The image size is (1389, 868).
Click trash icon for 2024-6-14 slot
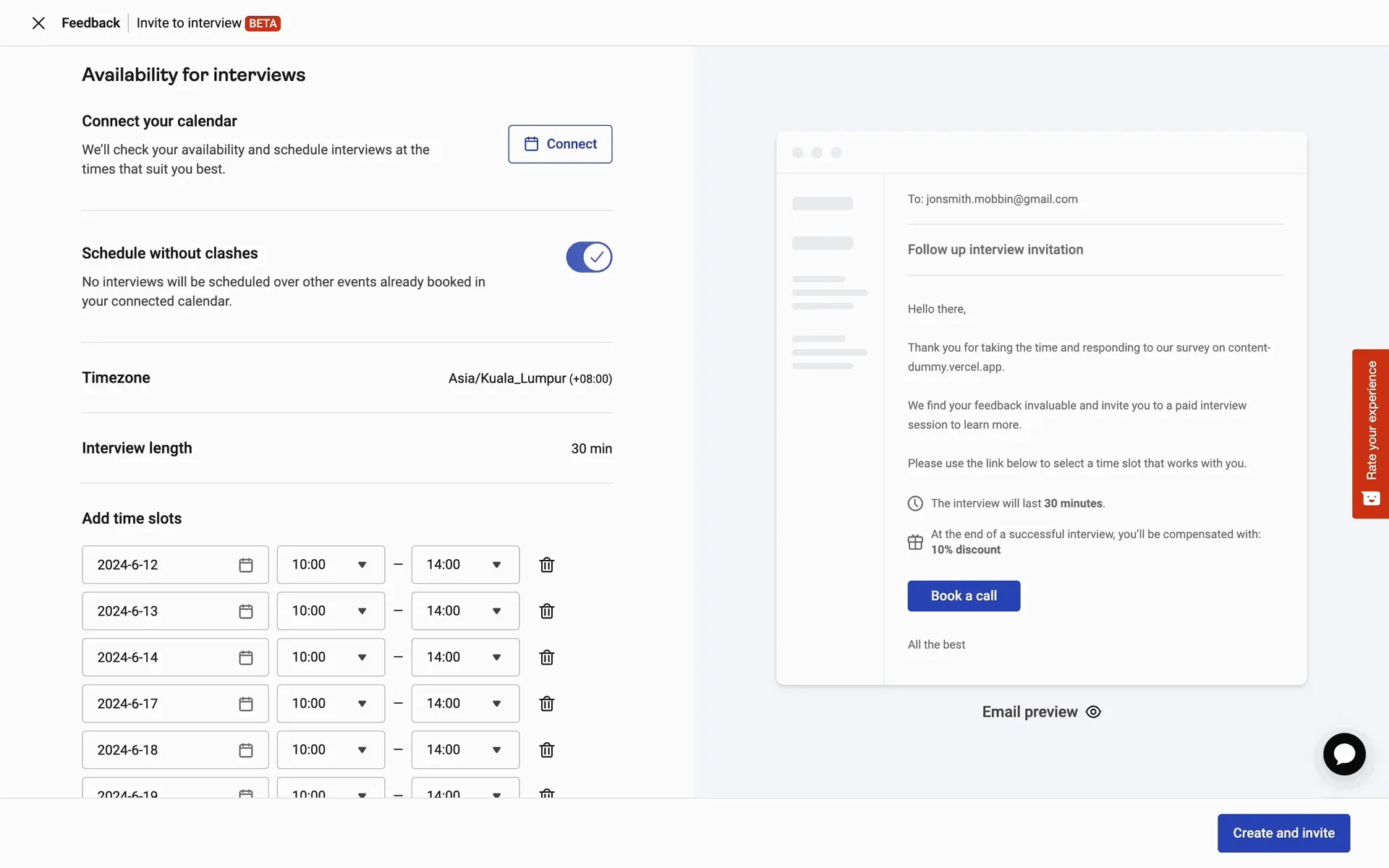pyautogui.click(x=546, y=658)
